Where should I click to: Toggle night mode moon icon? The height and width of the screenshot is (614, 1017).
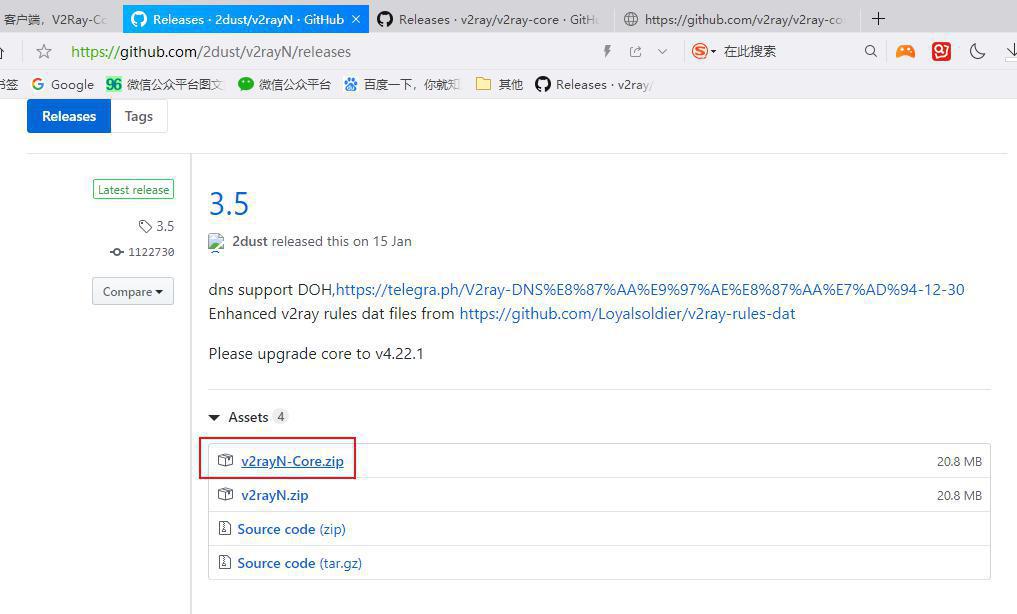(977, 51)
